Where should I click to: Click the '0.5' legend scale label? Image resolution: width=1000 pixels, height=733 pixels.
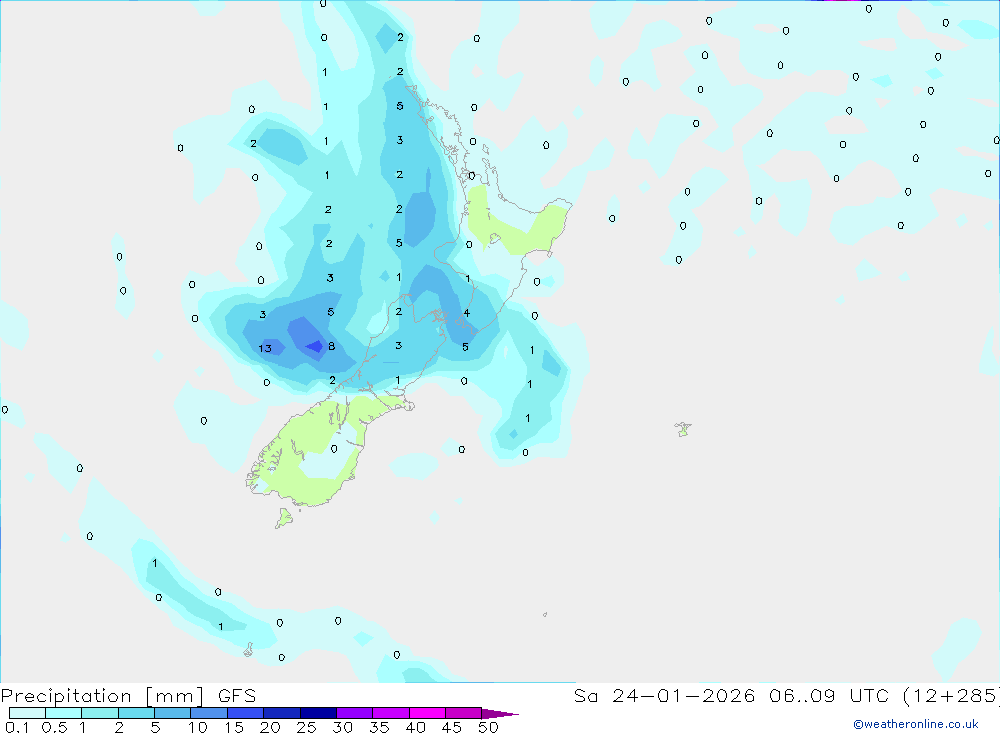pyautogui.click(x=54, y=727)
